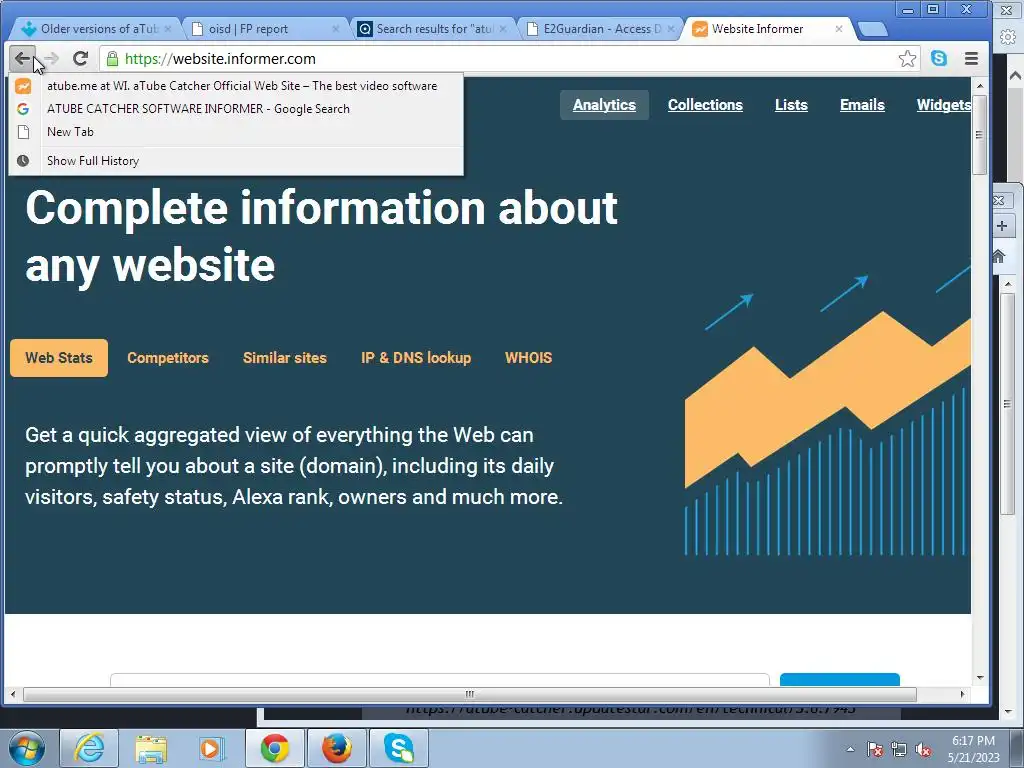The height and width of the screenshot is (768, 1024).
Task: Click the address bar URL field
Action: click(x=509, y=59)
